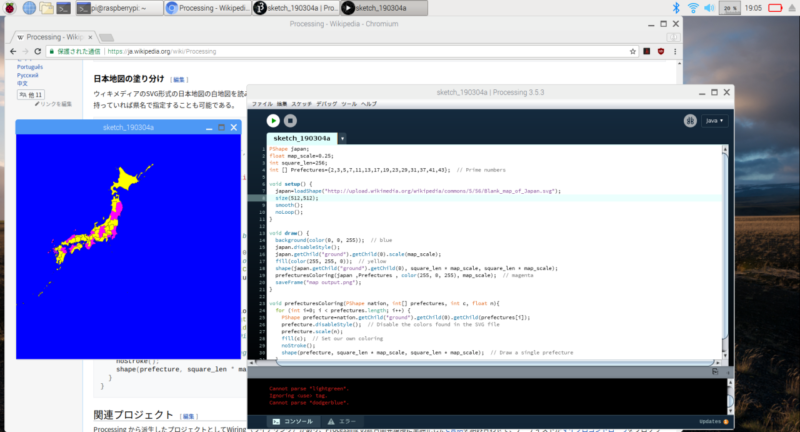Open the デバッグ menu in Processing
This screenshot has width=800, height=432.
[x=327, y=104]
